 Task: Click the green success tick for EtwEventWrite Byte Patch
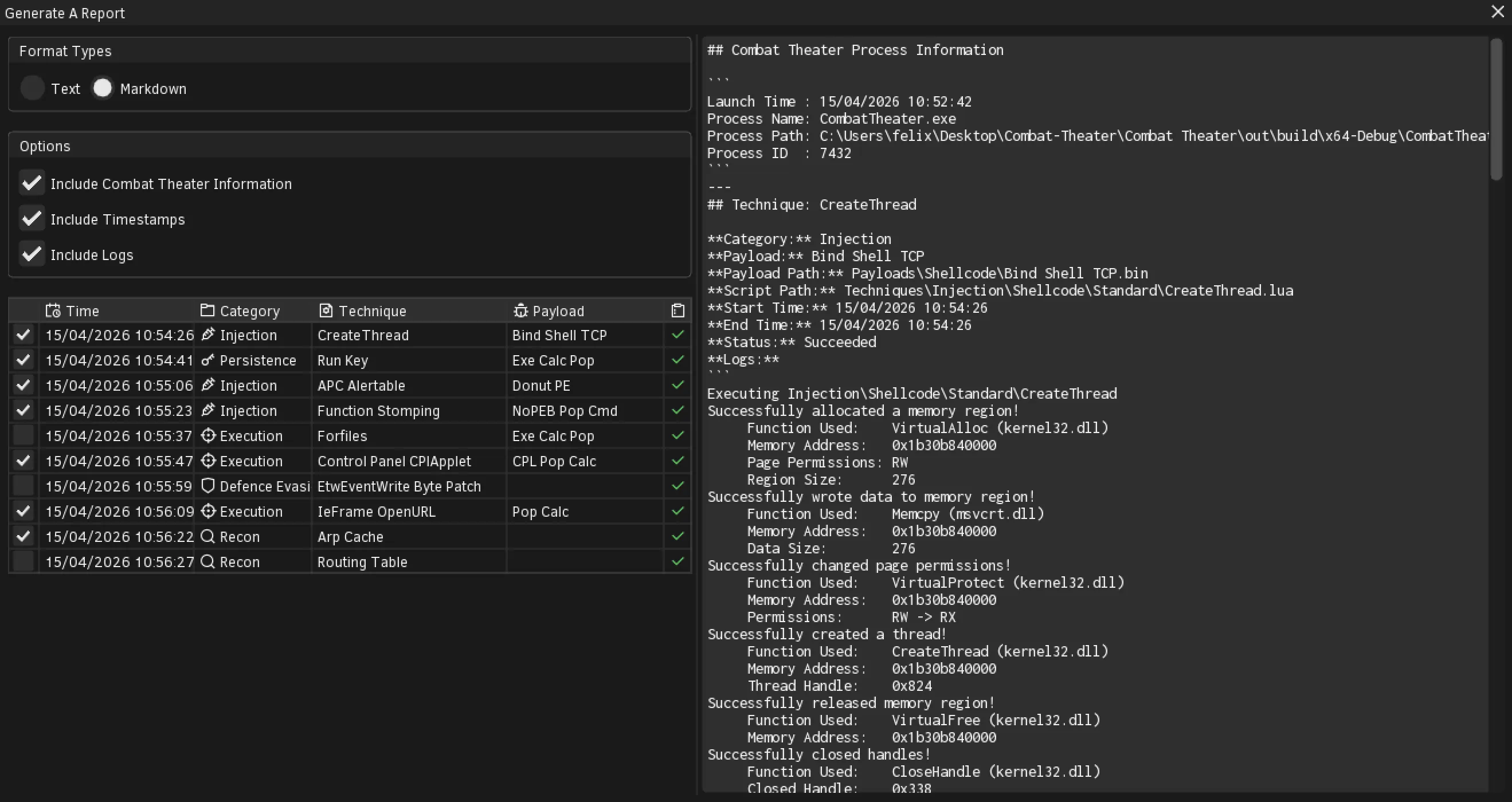[x=678, y=486]
